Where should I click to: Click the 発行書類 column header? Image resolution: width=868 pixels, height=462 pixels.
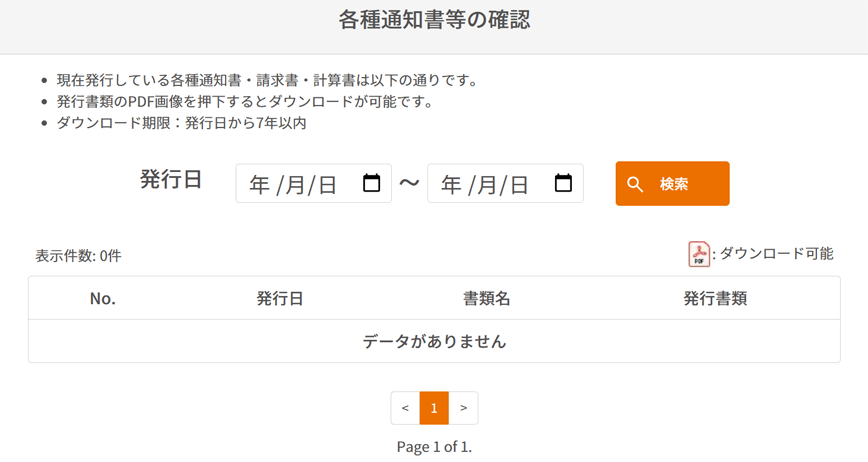coord(715,298)
